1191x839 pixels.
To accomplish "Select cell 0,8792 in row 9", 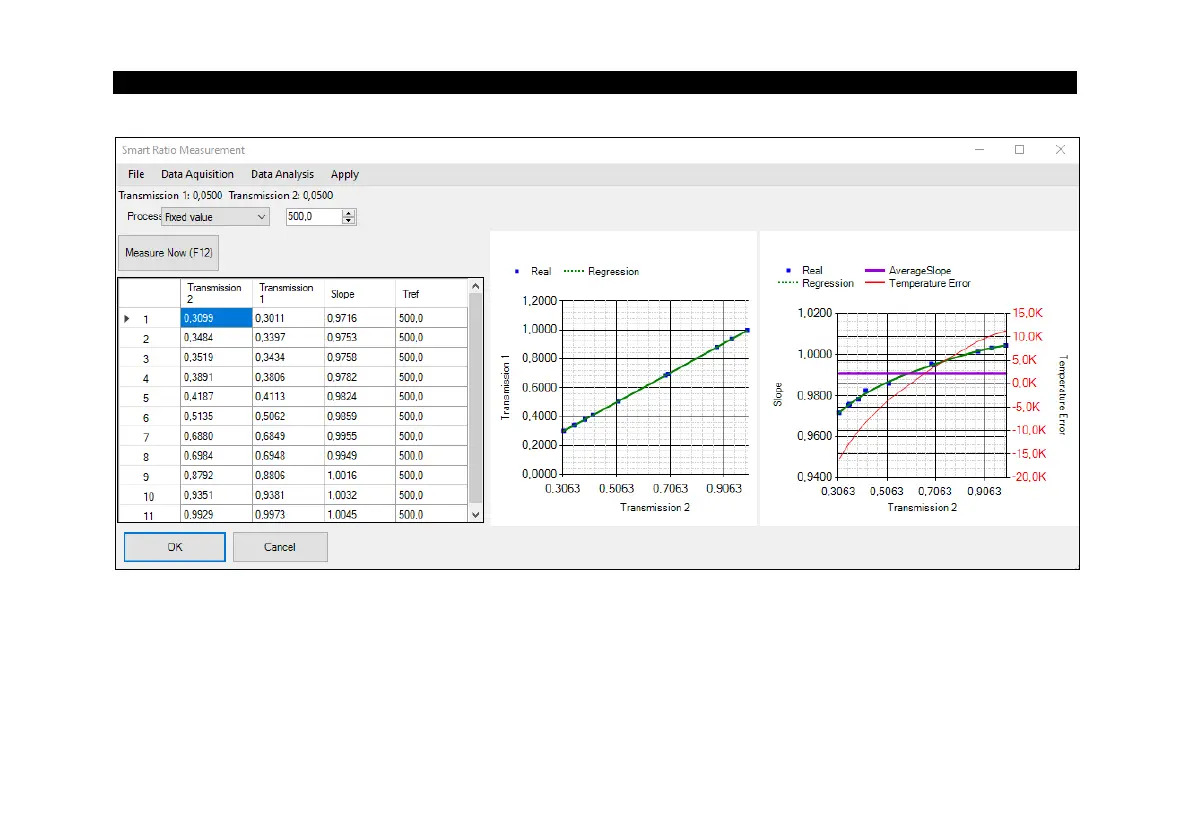I will (x=216, y=475).
